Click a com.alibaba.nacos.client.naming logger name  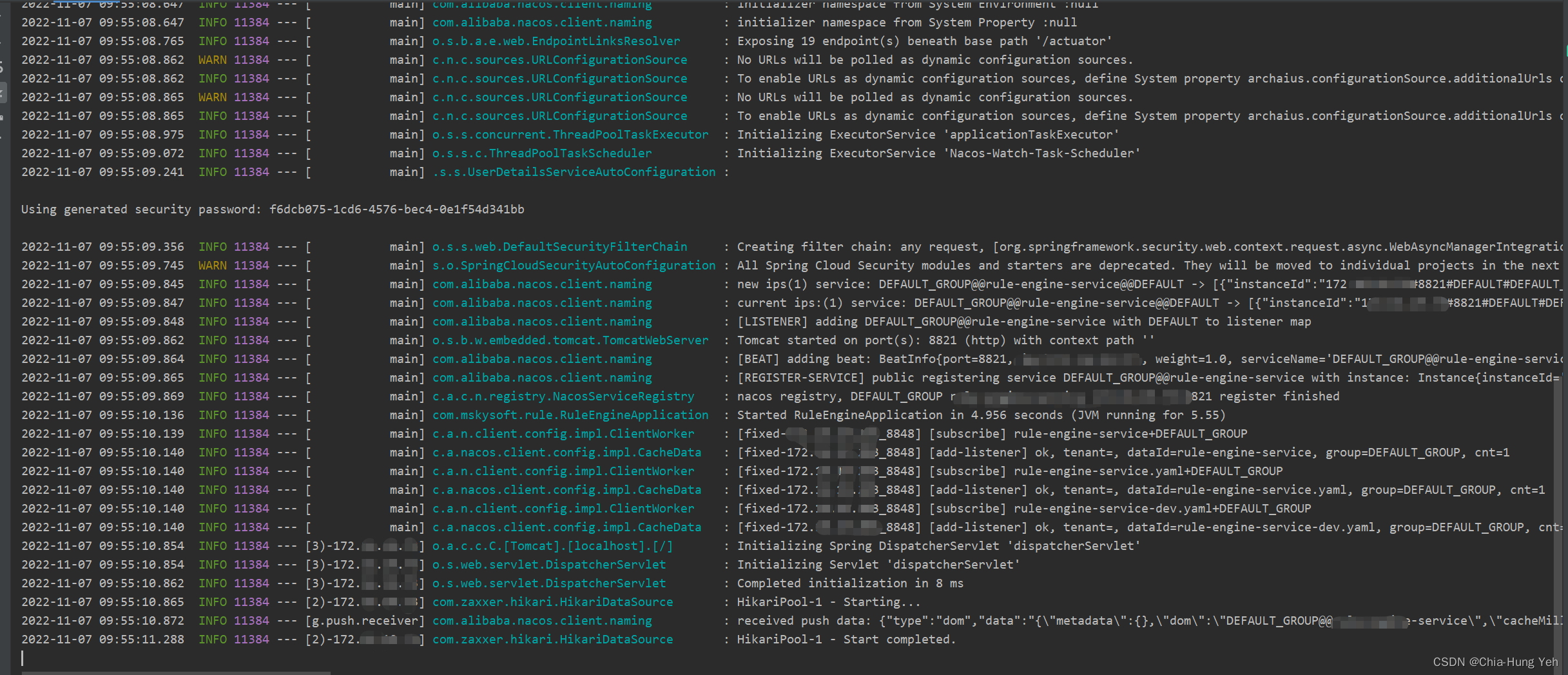coord(541,284)
